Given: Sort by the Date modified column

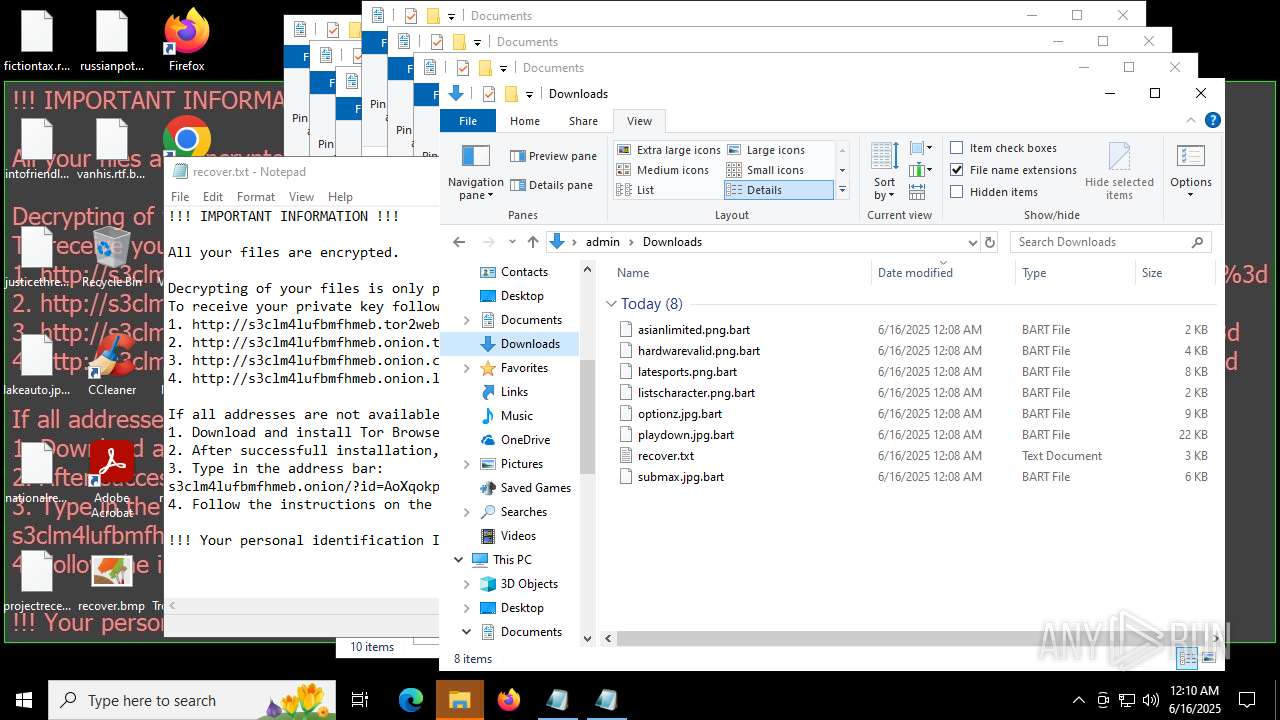Looking at the screenshot, I should click(943, 272).
